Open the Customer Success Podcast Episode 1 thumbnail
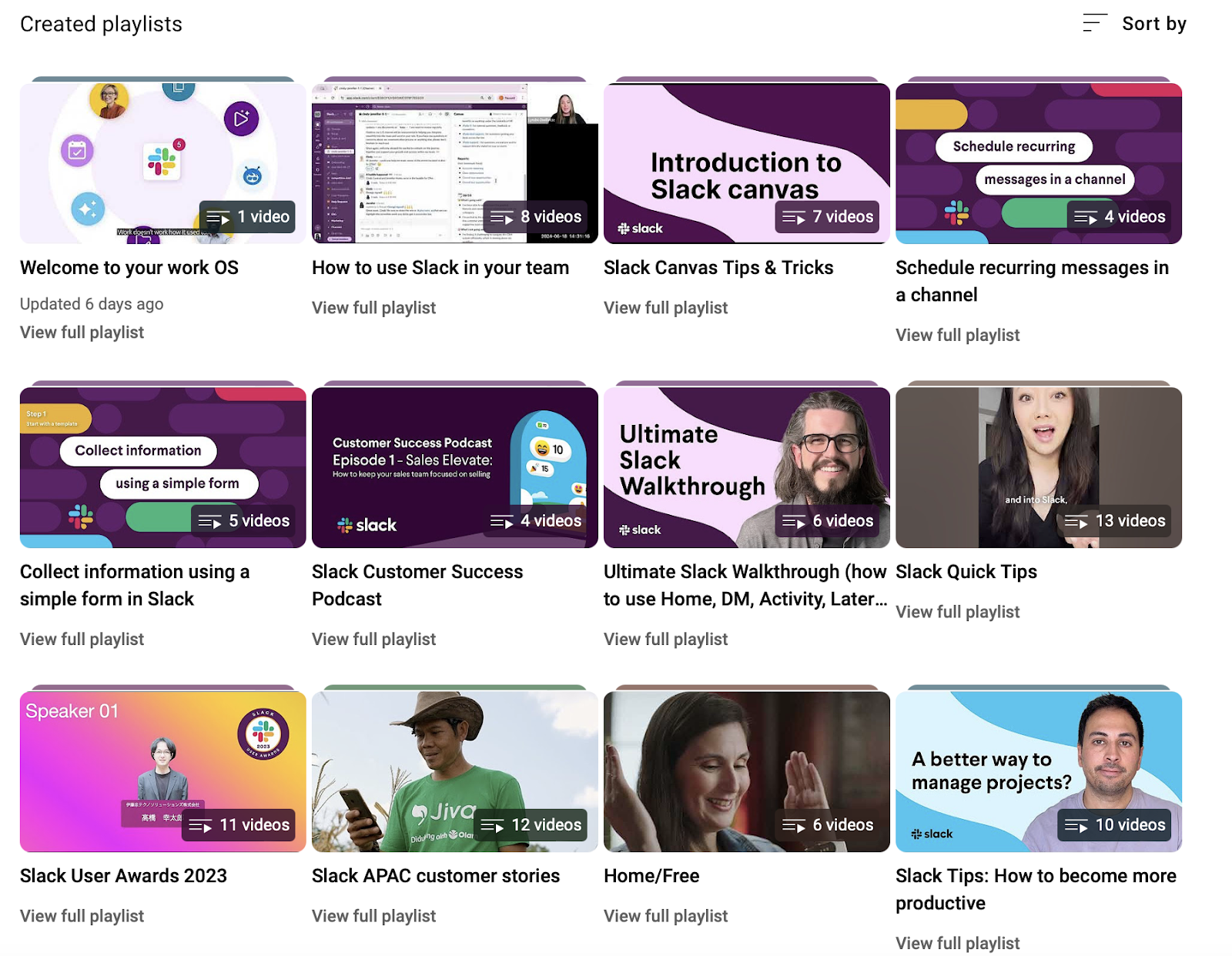The width and height of the screenshot is (1232, 956). pyautogui.click(x=455, y=467)
